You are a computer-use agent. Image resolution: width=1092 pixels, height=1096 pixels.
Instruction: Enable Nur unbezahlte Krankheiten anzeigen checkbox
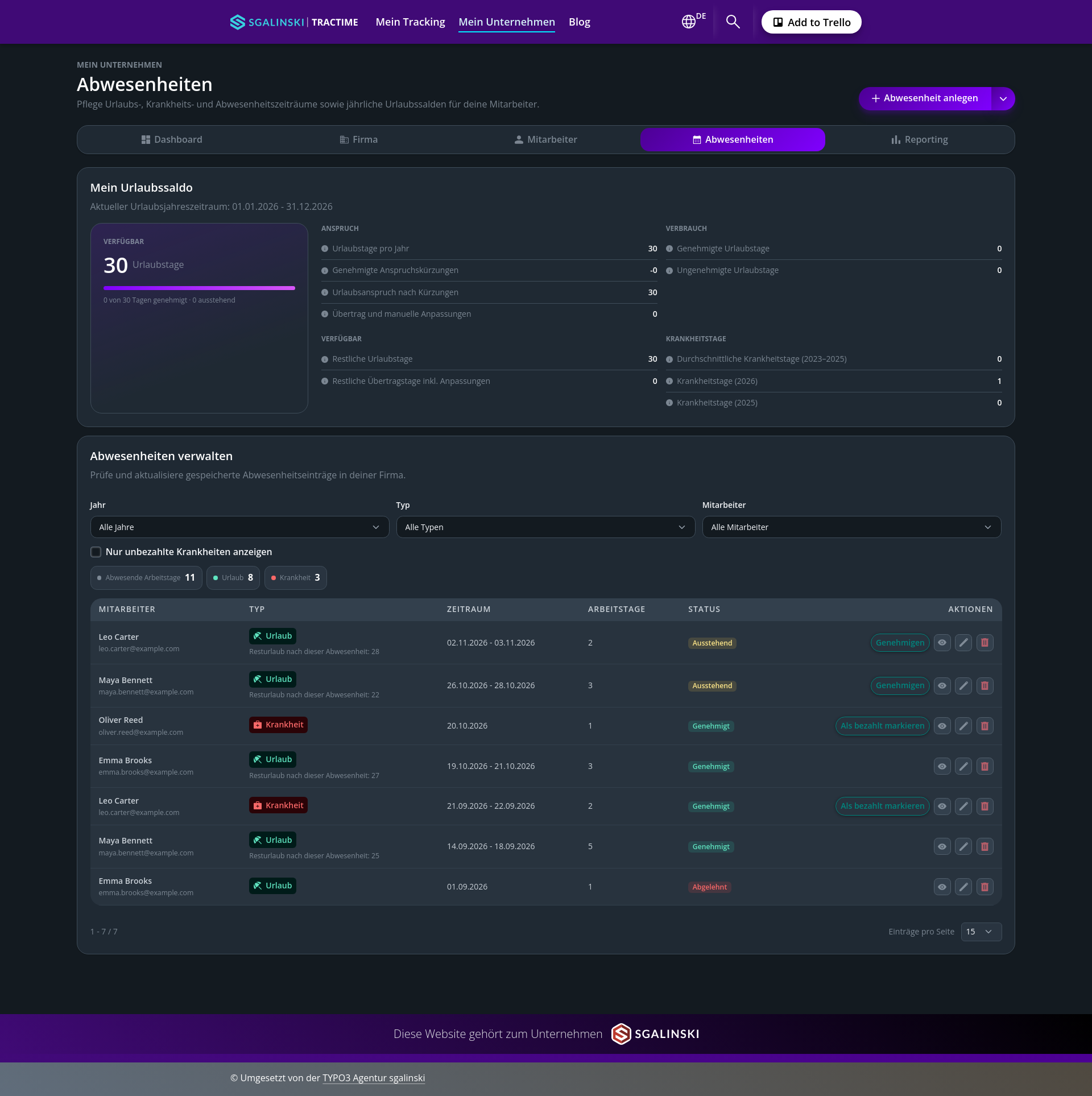96,552
